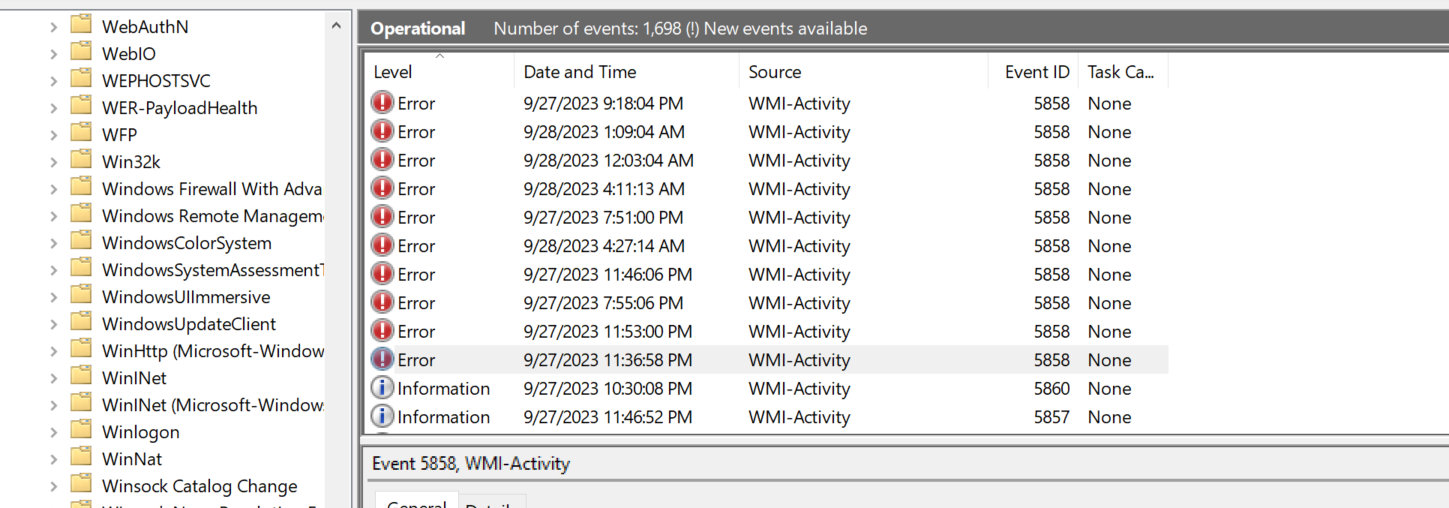
Task: Select the 9/27/2023 7:55:06 PM error event
Action: point(766,302)
